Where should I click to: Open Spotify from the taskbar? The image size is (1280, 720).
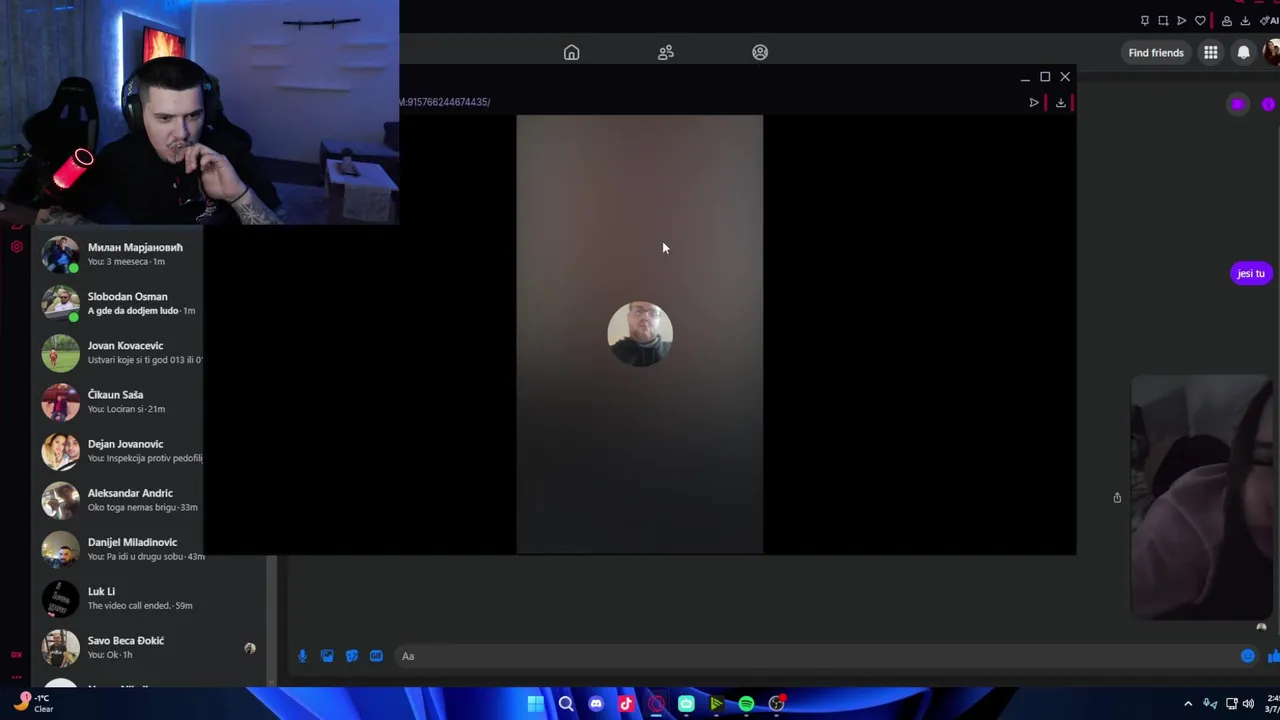pyautogui.click(x=746, y=704)
